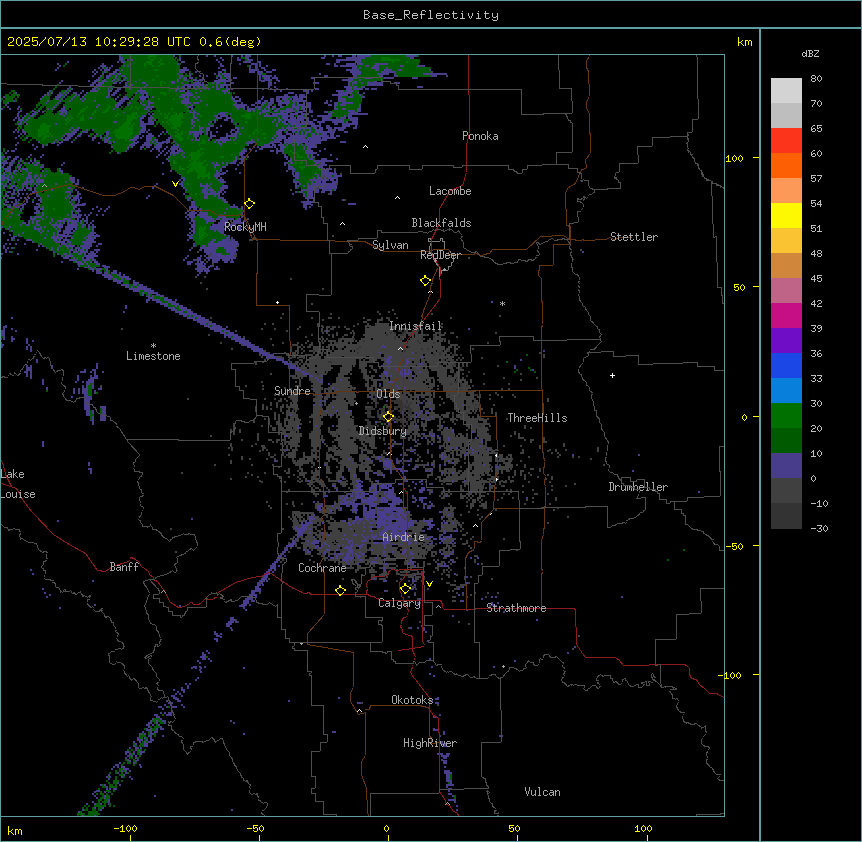Click the Drumheller town label
This screenshot has width=862, height=842.
pos(638,487)
